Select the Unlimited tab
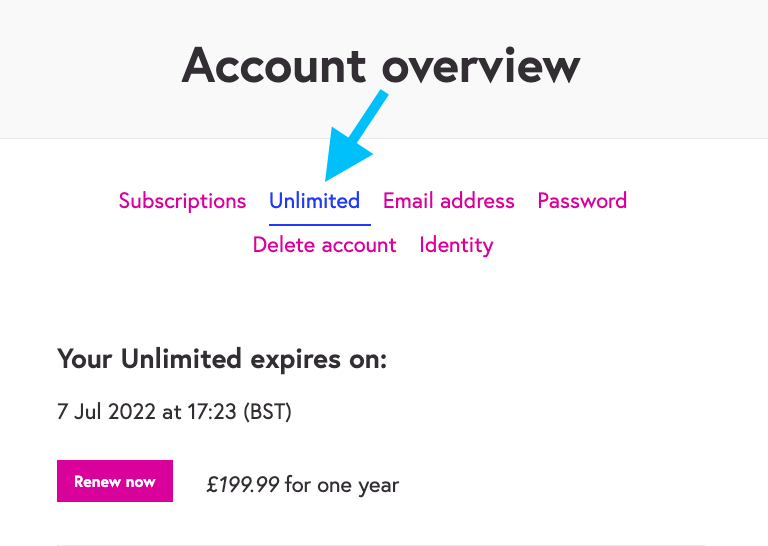Viewport: 768px width, 546px height. click(314, 201)
